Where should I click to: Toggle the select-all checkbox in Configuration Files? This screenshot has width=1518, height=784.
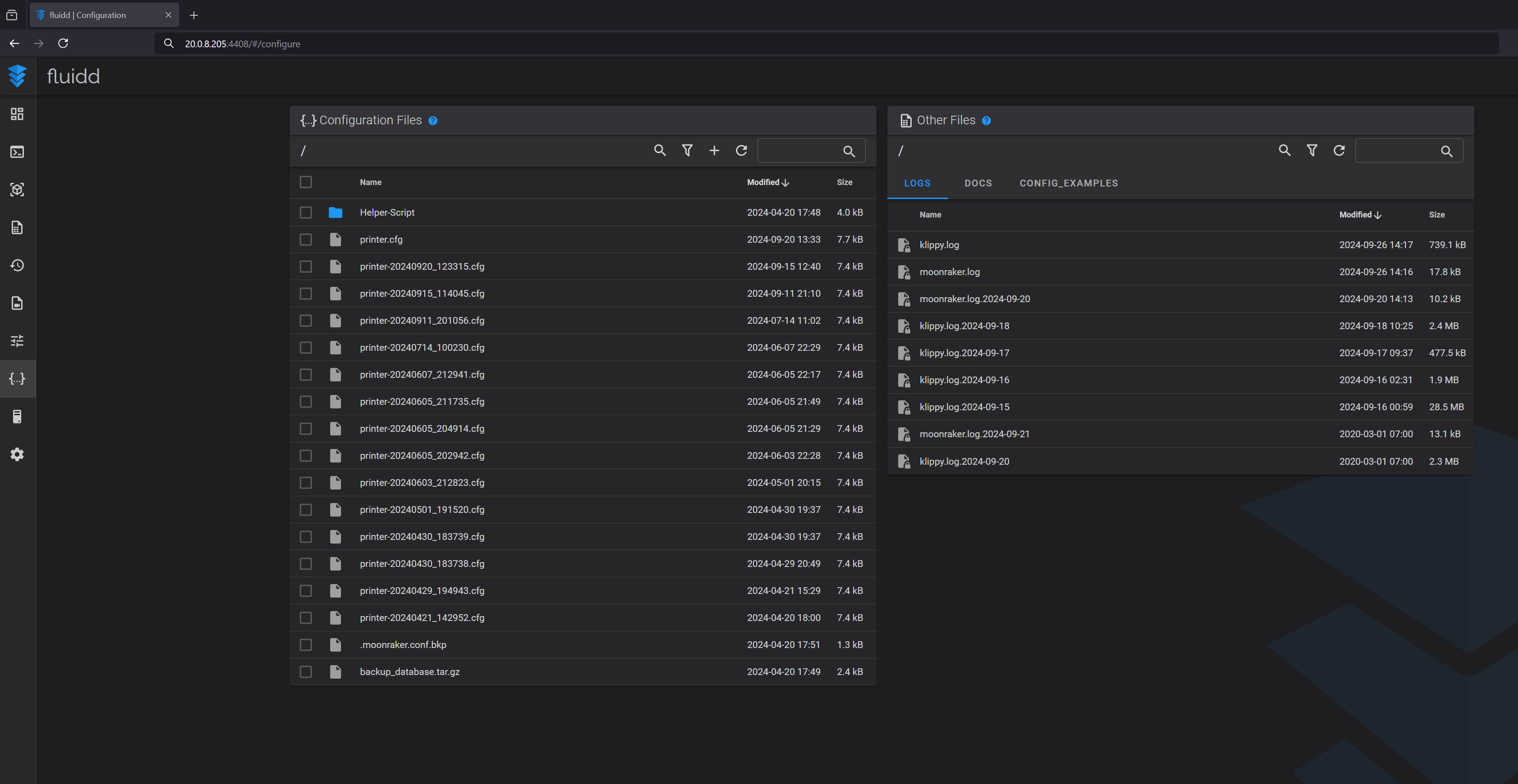click(x=306, y=182)
